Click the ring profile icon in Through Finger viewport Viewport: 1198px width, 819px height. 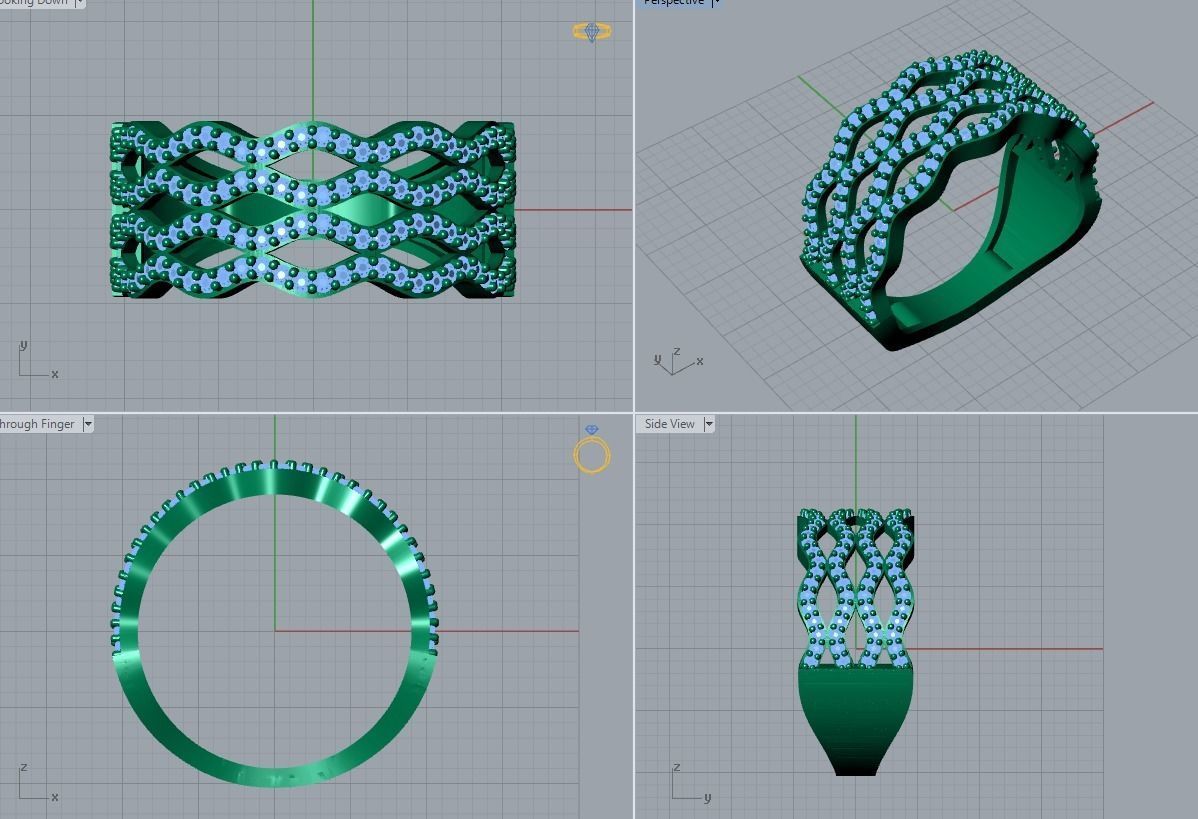(592, 450)
